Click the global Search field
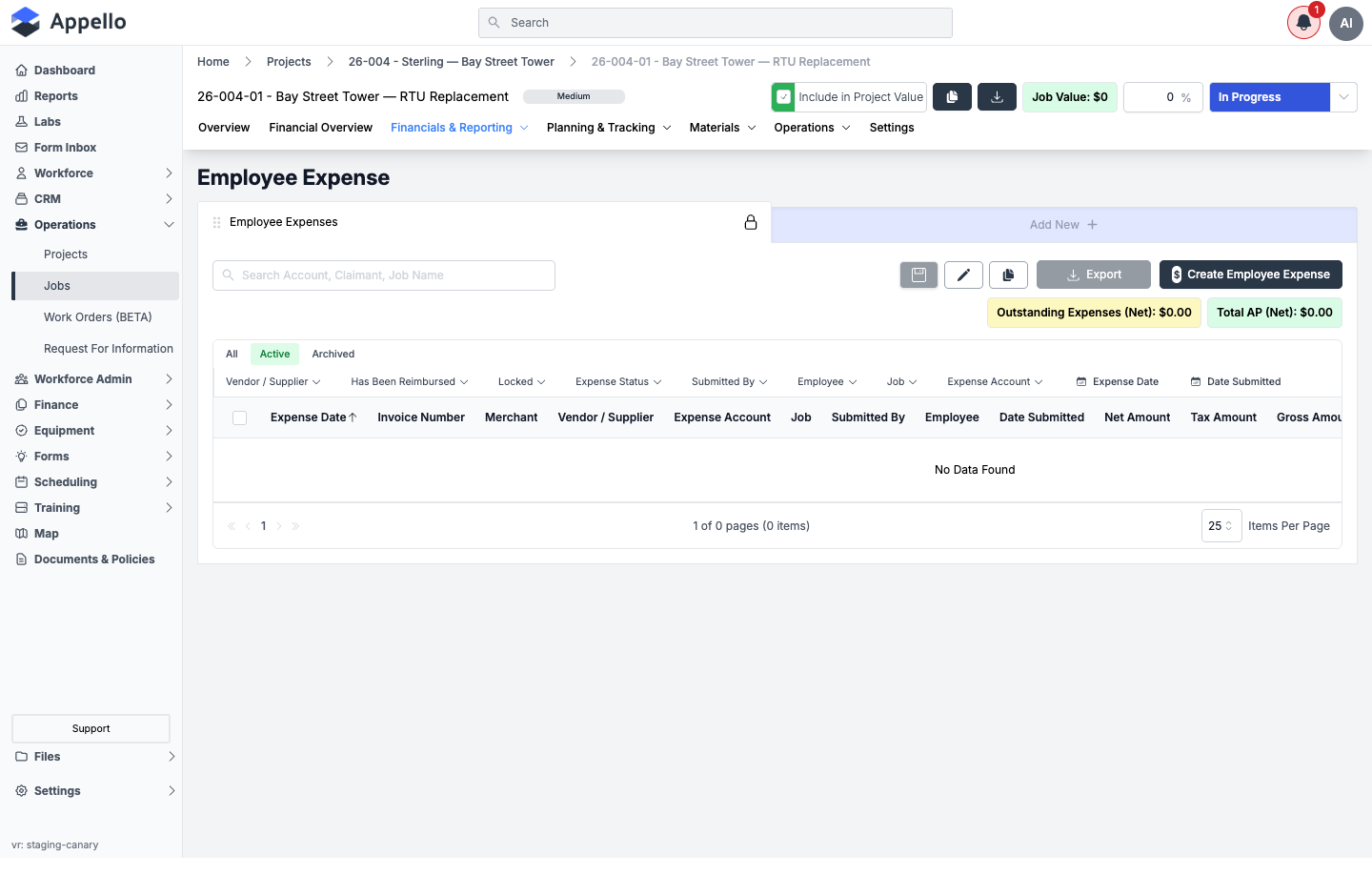1372x875 pixels. (x=716, y=23)
